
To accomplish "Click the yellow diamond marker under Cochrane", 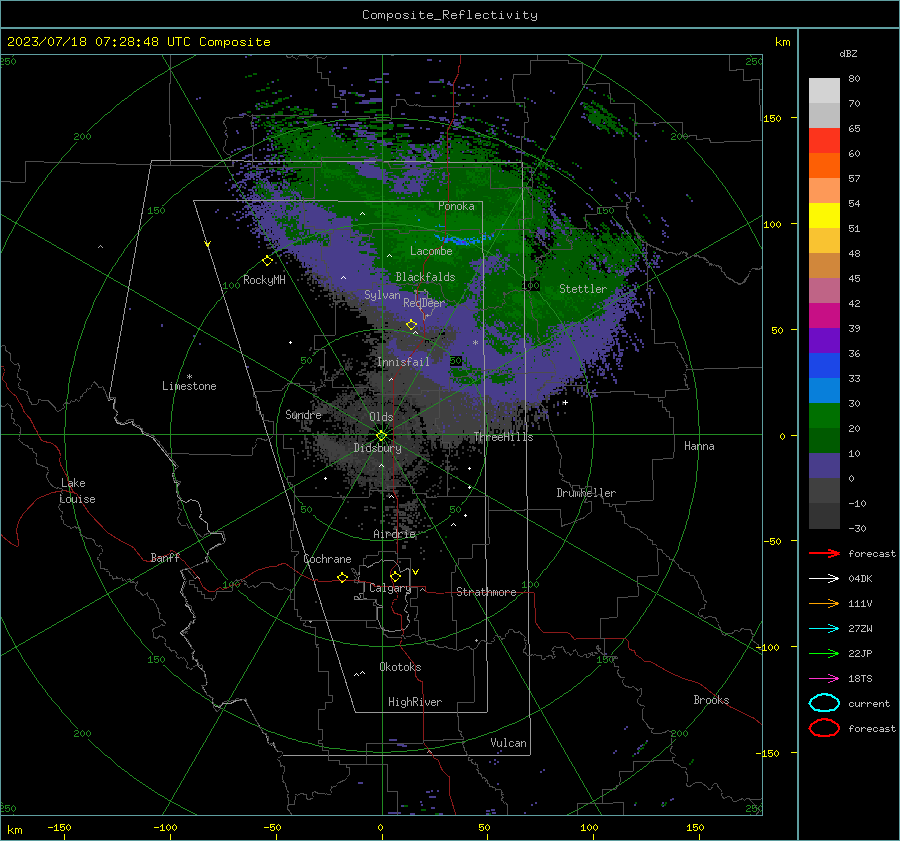I will pyautogui.click(x=342, y=577).
